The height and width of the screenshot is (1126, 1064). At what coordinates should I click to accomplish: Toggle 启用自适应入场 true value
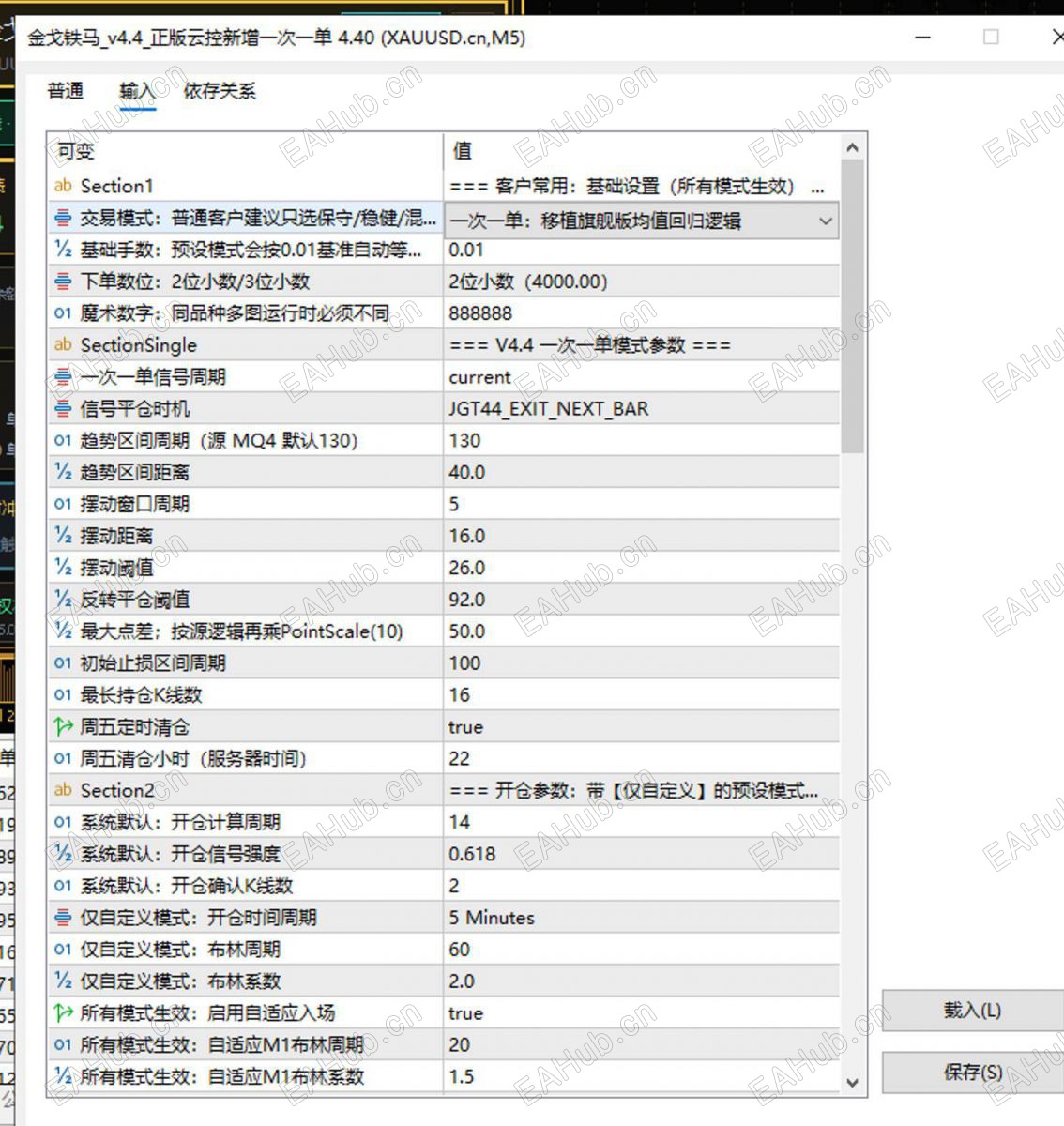642,1013
